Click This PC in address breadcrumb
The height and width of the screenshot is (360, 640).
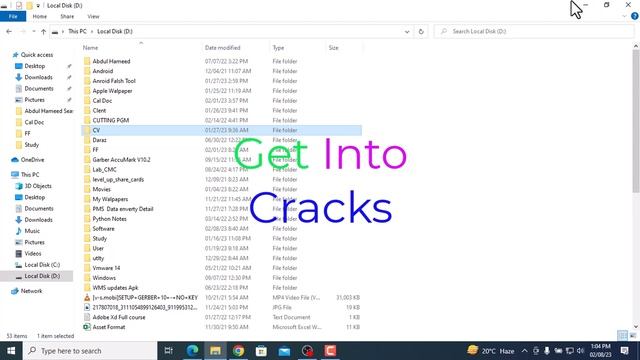[77, 31]
